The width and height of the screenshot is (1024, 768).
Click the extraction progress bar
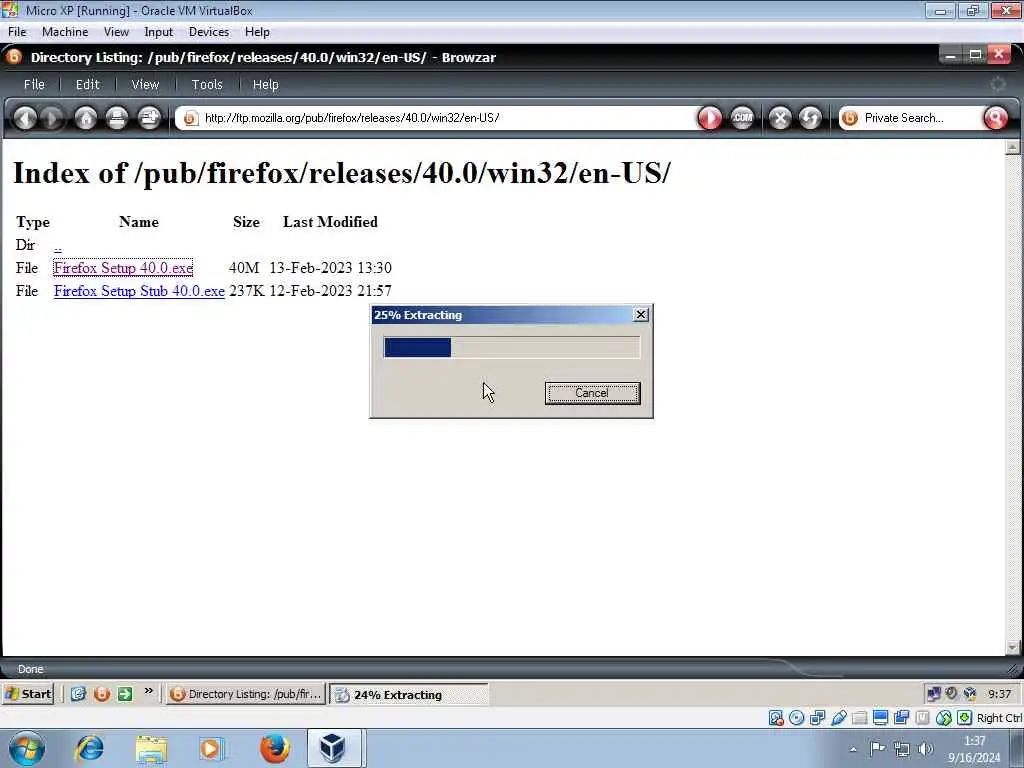pos(512,347)
